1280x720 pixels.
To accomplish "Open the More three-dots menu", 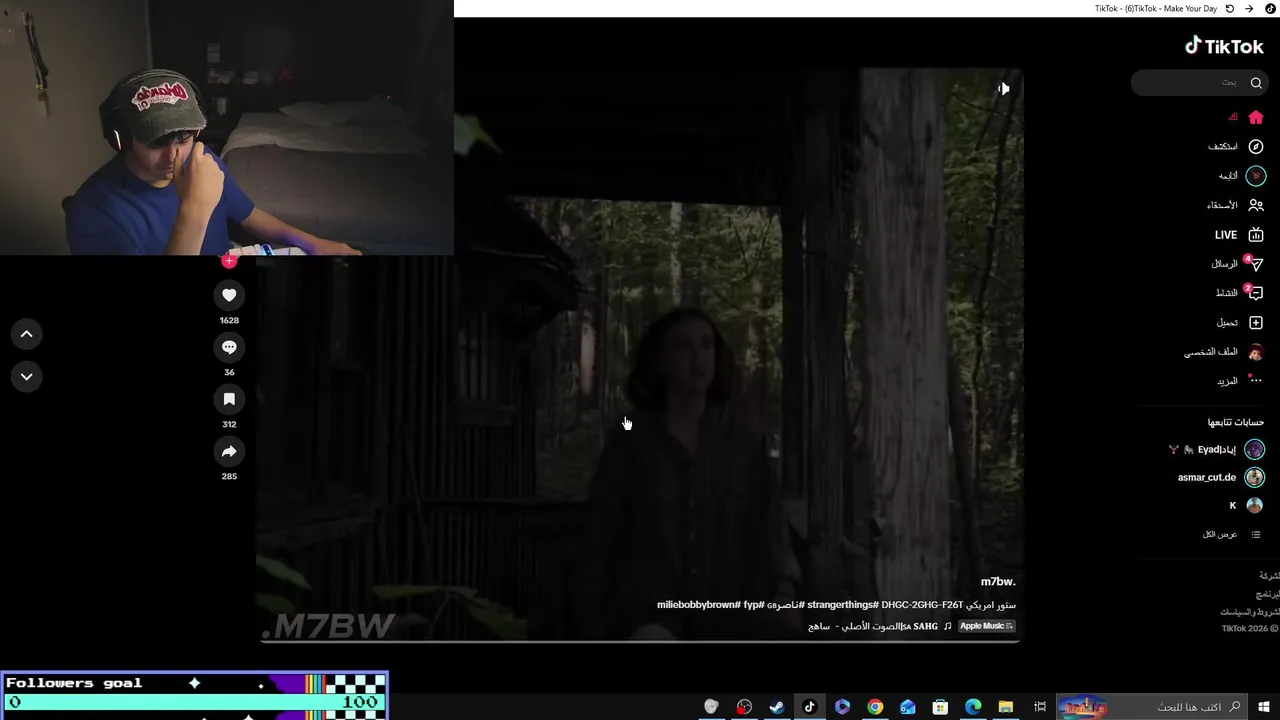I will point(1256,380).
